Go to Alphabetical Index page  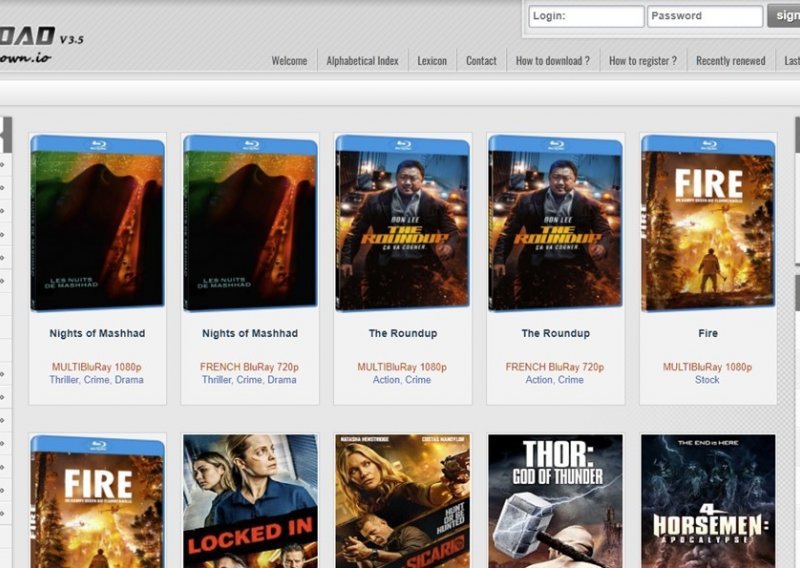click(x=362, y=61)
